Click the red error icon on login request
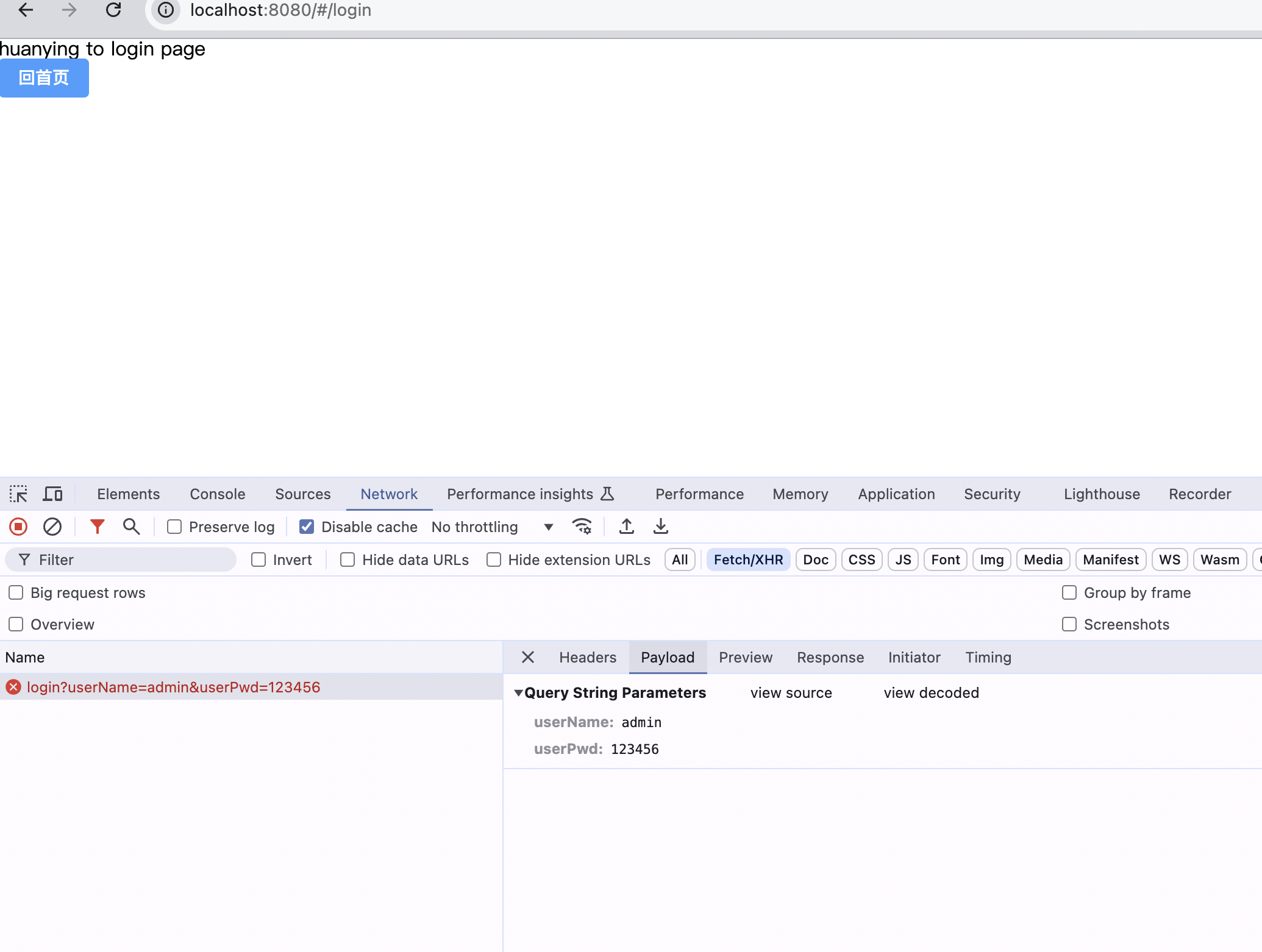Viewport: 1262px width, 952px height. pos(13,687)
